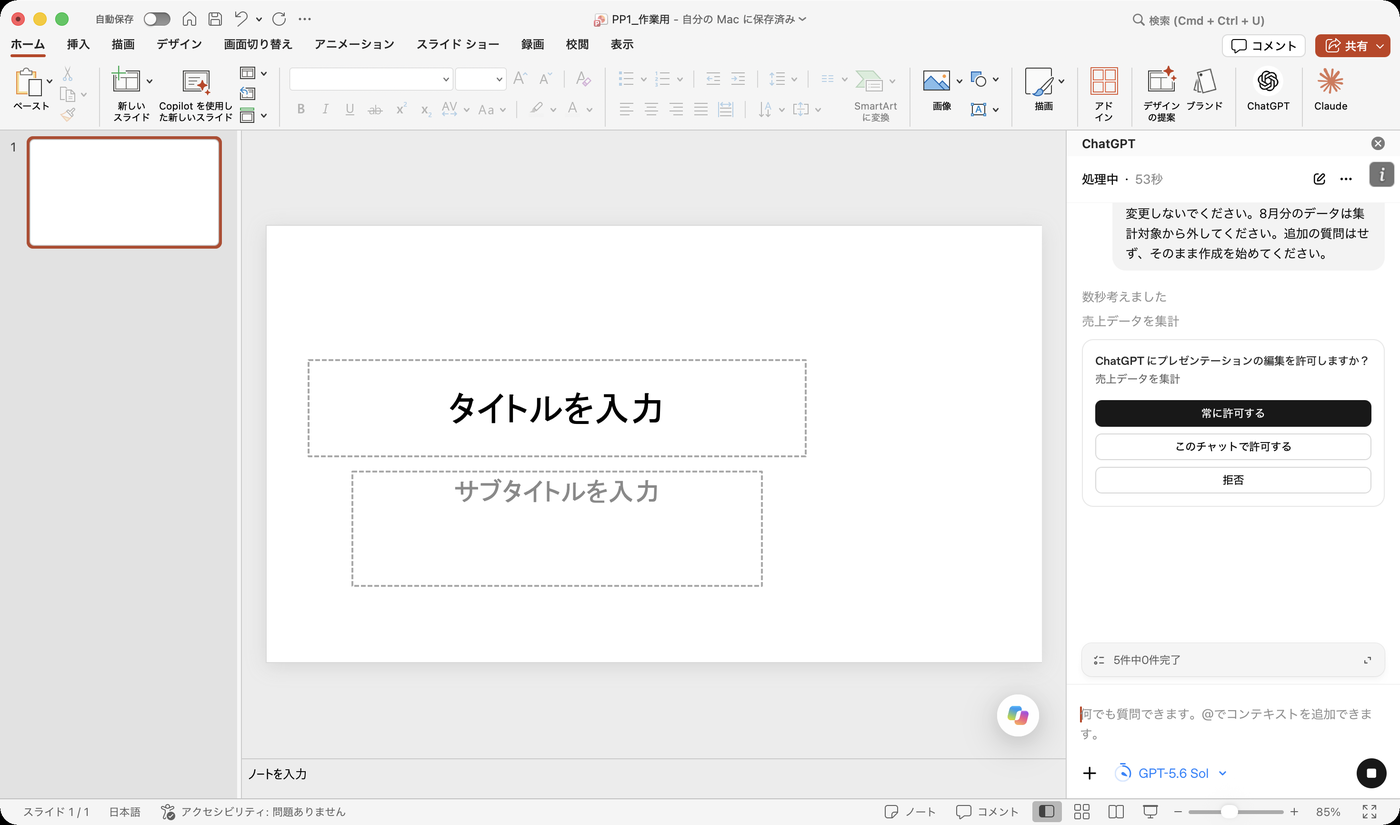Screen dimensions: 1400x825
Task: Click the font color button
Action: tap(574, 109)
